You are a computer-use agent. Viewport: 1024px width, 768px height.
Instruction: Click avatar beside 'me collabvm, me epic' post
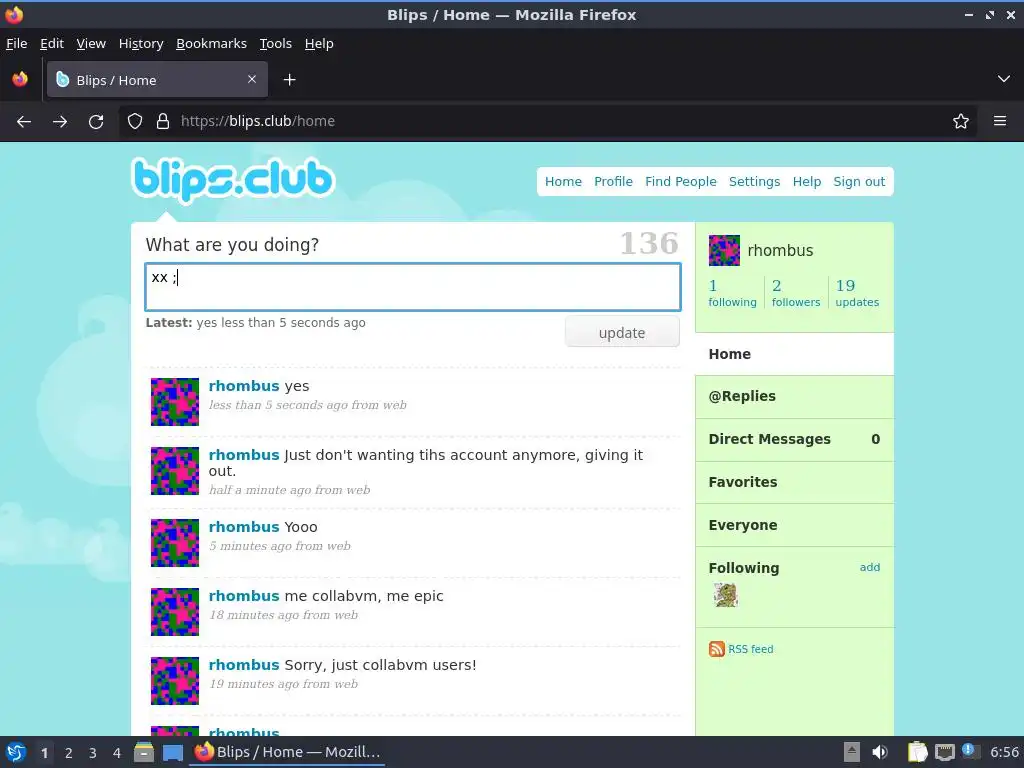point(175,612)
